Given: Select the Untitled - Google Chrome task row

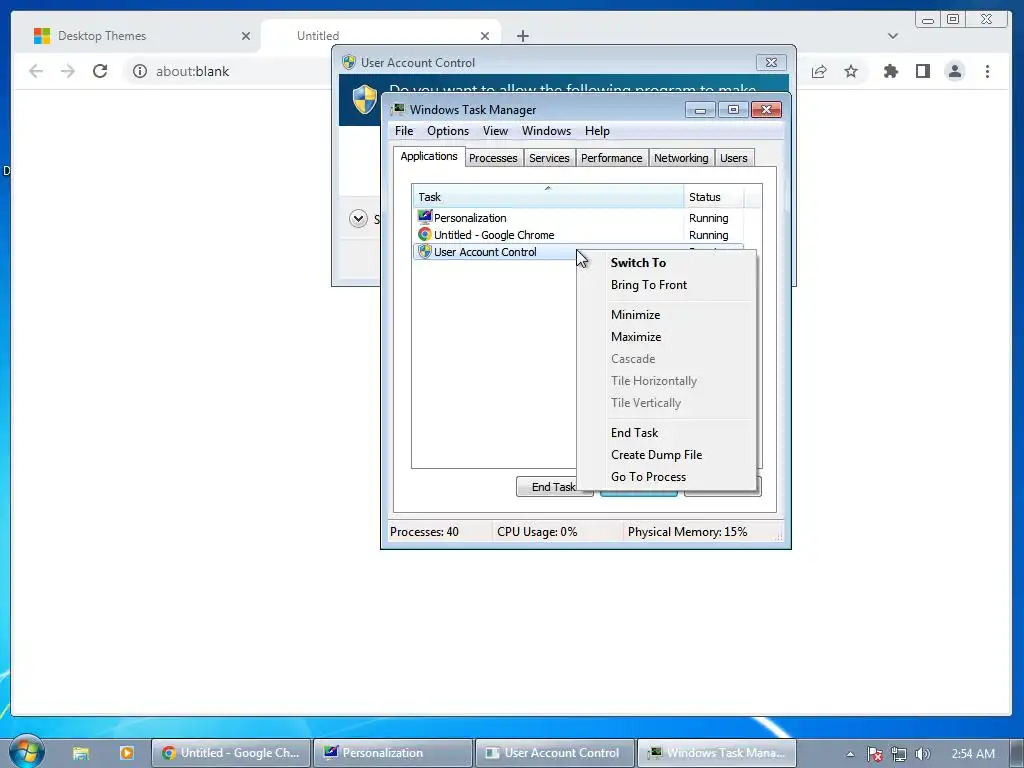Looking at the screenshot, I should 579,235.
